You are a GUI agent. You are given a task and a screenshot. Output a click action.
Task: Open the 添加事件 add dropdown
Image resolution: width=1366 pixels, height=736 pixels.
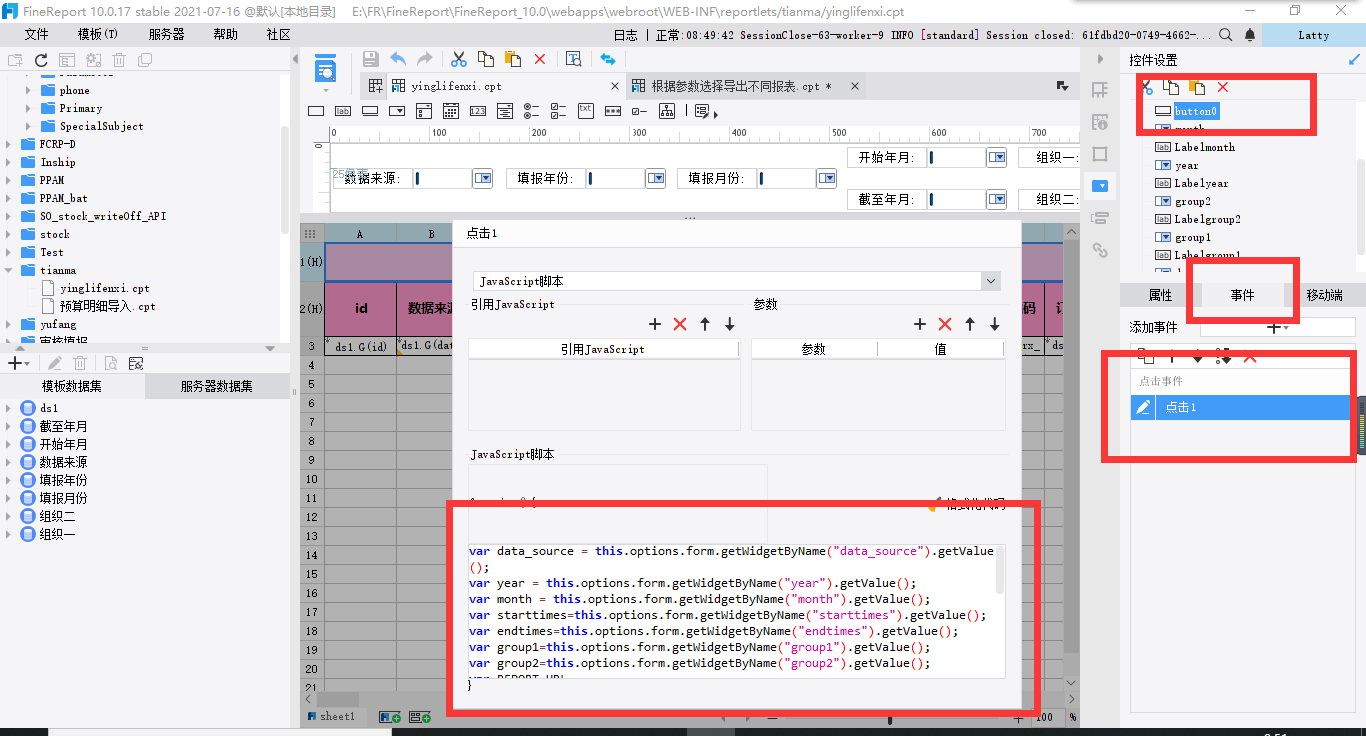(x=1278, y=327)
